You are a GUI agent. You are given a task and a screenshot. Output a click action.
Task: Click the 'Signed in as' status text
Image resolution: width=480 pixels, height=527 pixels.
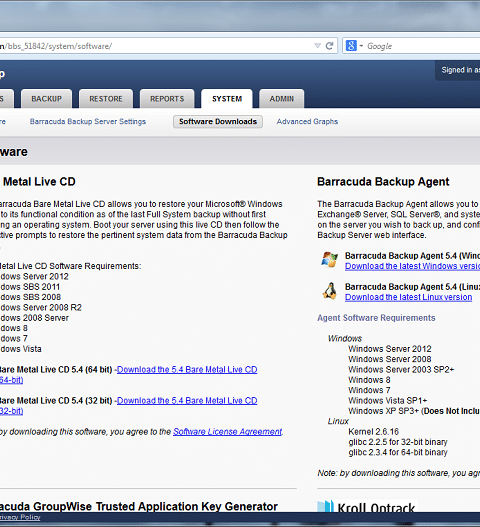point(461,70)
